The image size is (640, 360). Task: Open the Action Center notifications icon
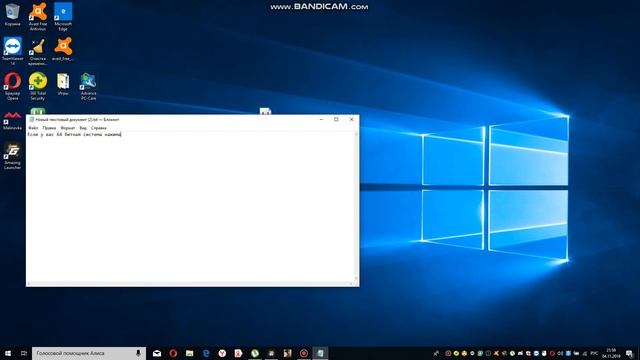(x=630, y=353)
